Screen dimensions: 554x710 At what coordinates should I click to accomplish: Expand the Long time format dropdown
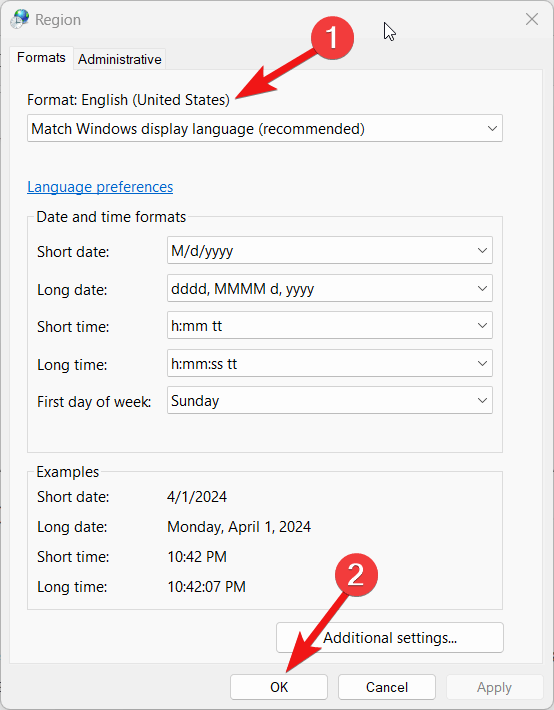tap(330, 364)
